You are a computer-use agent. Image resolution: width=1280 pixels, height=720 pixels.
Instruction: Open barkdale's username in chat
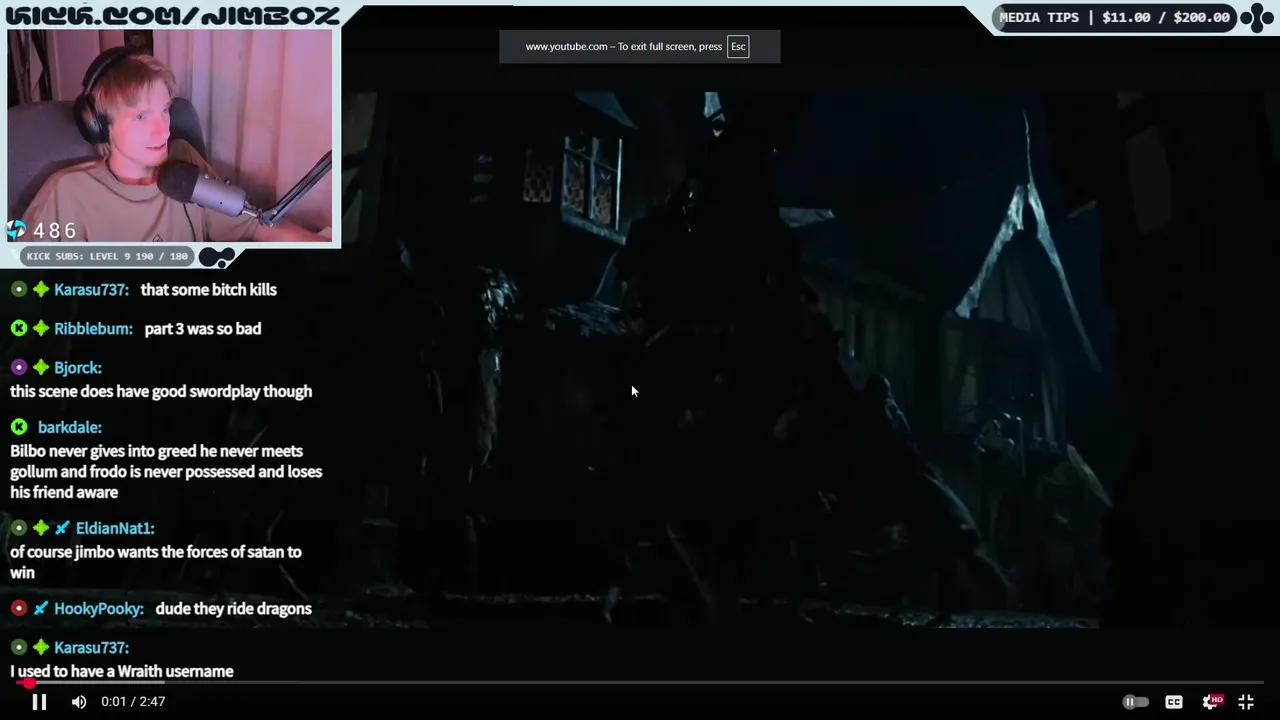pos(70,428)
